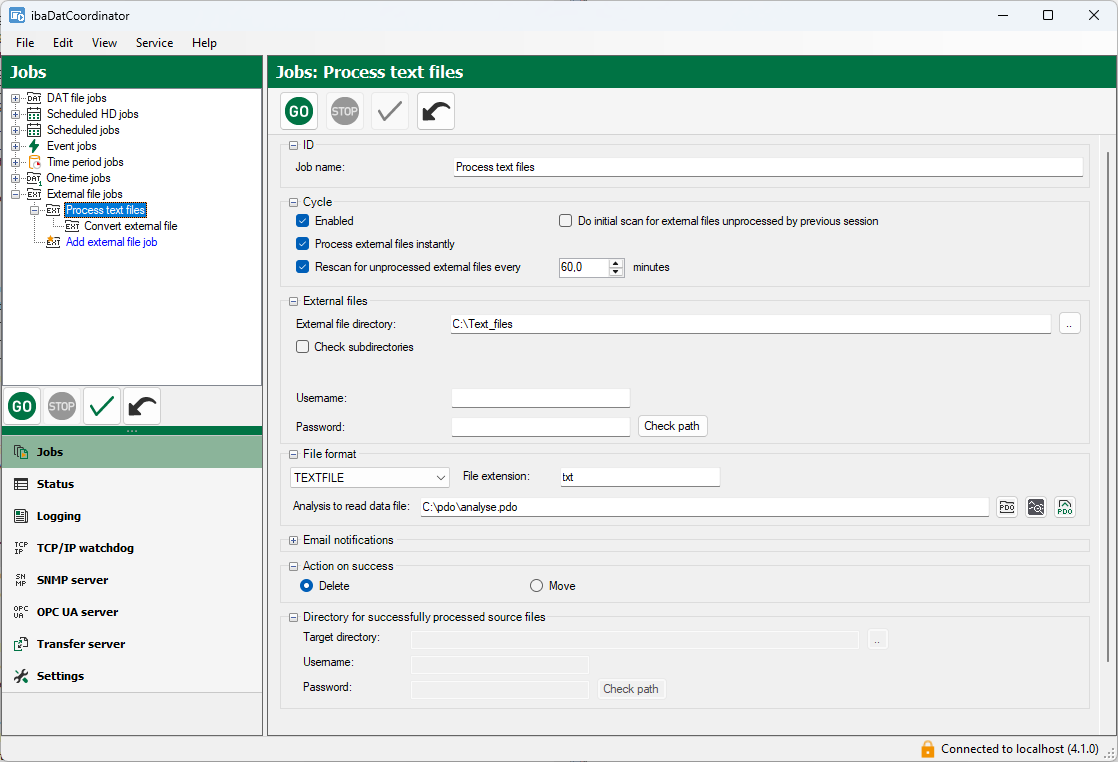The image size is (1118, 762).
Task: Expand the DAT file jobs tree node
Action: click(16, 98)
